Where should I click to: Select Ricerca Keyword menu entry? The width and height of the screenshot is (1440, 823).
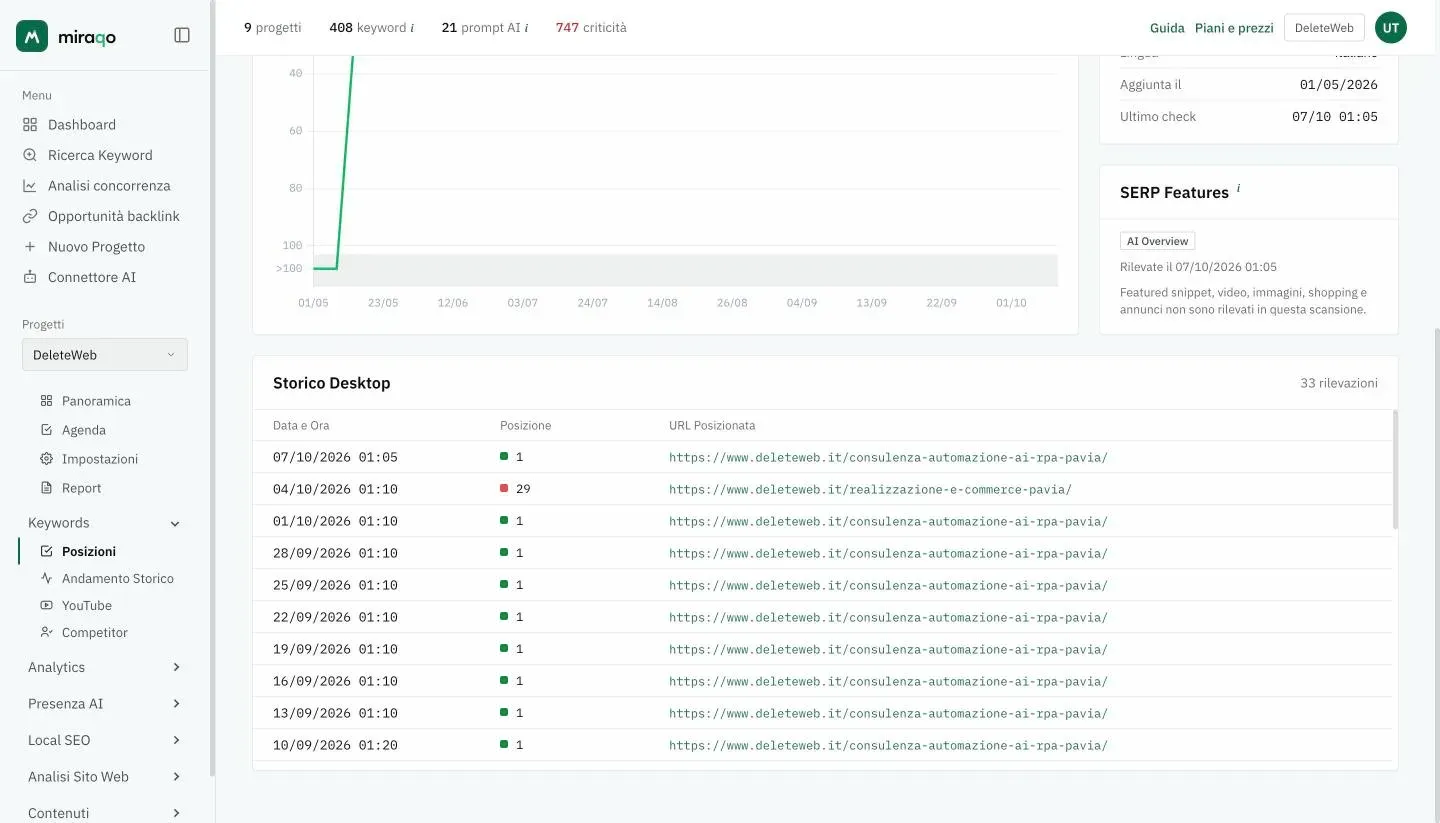click(x=100, y=155)
